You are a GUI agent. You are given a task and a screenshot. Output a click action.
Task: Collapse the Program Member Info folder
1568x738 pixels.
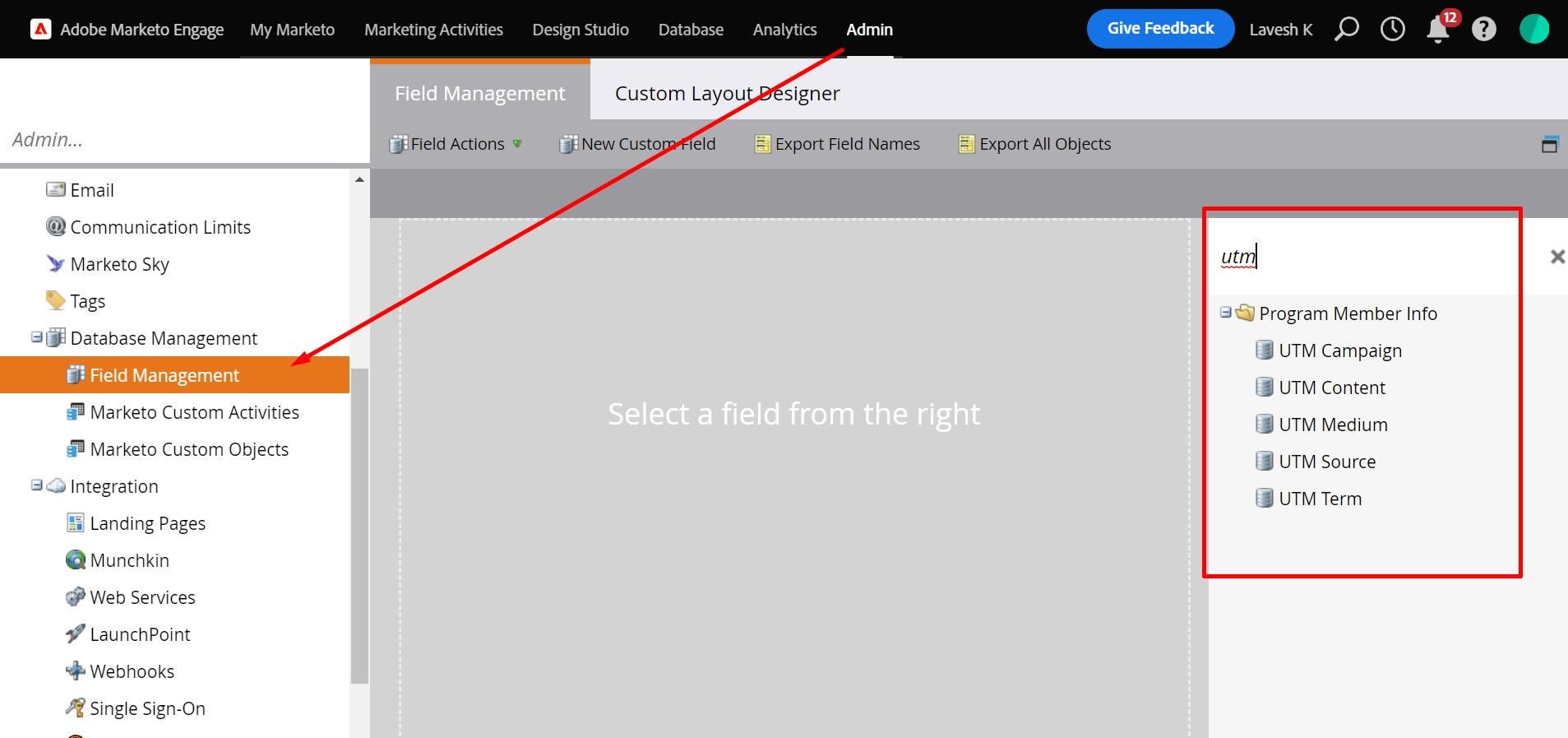(x=1226, y=313)
